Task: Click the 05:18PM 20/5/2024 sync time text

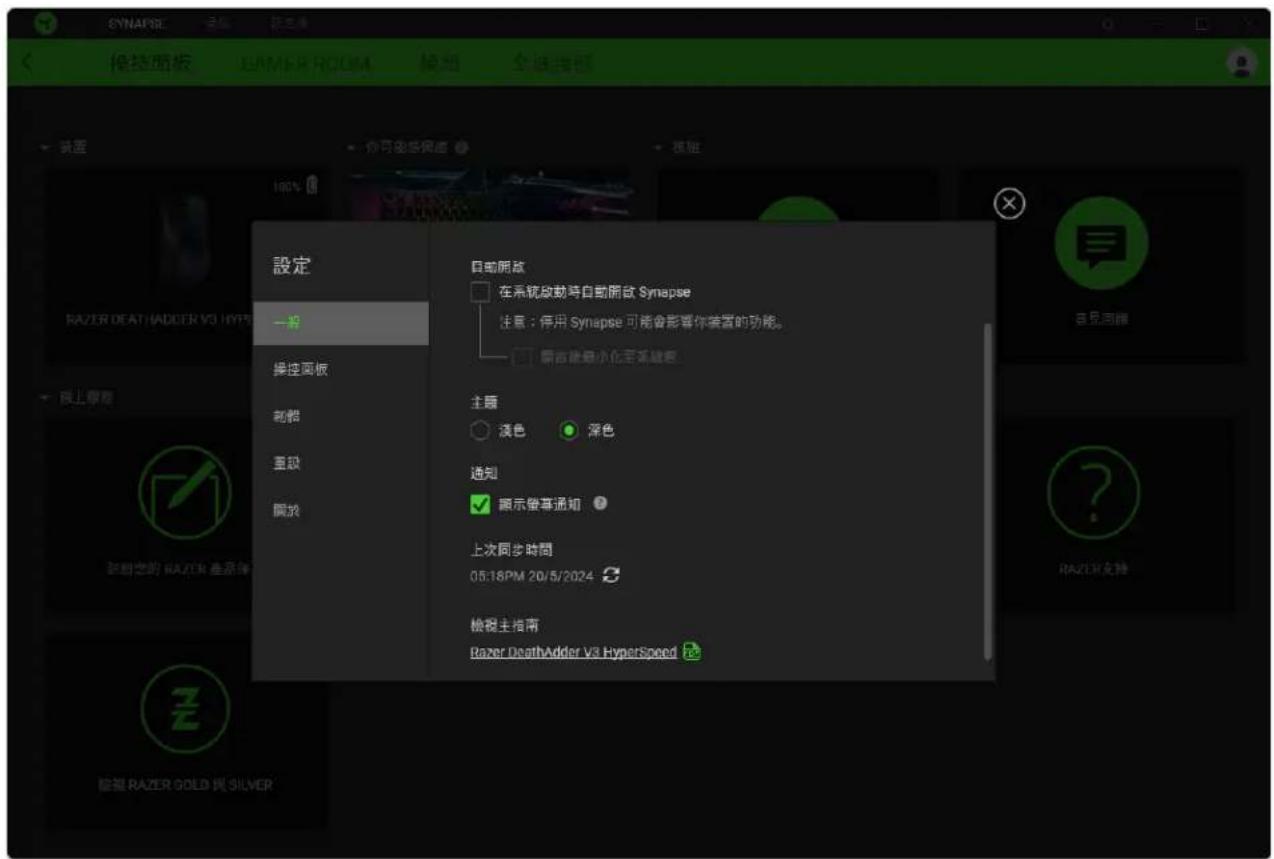Action: [533, 577]
